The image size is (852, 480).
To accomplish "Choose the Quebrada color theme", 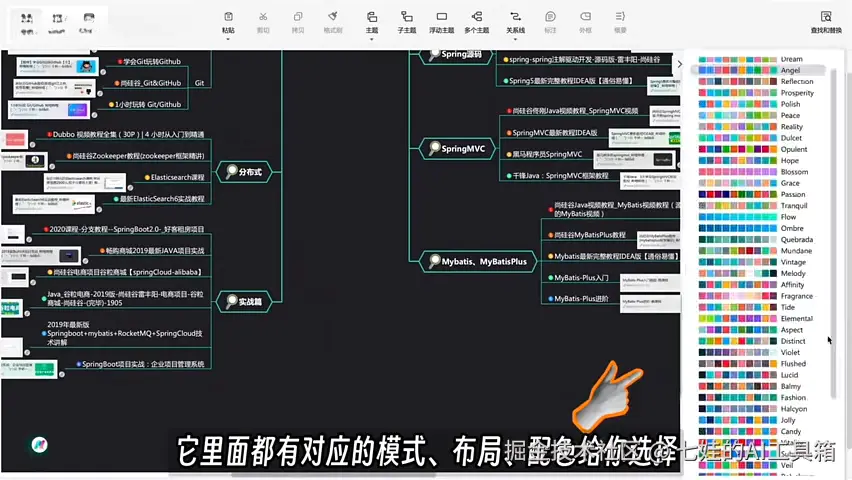I will 756,240.
